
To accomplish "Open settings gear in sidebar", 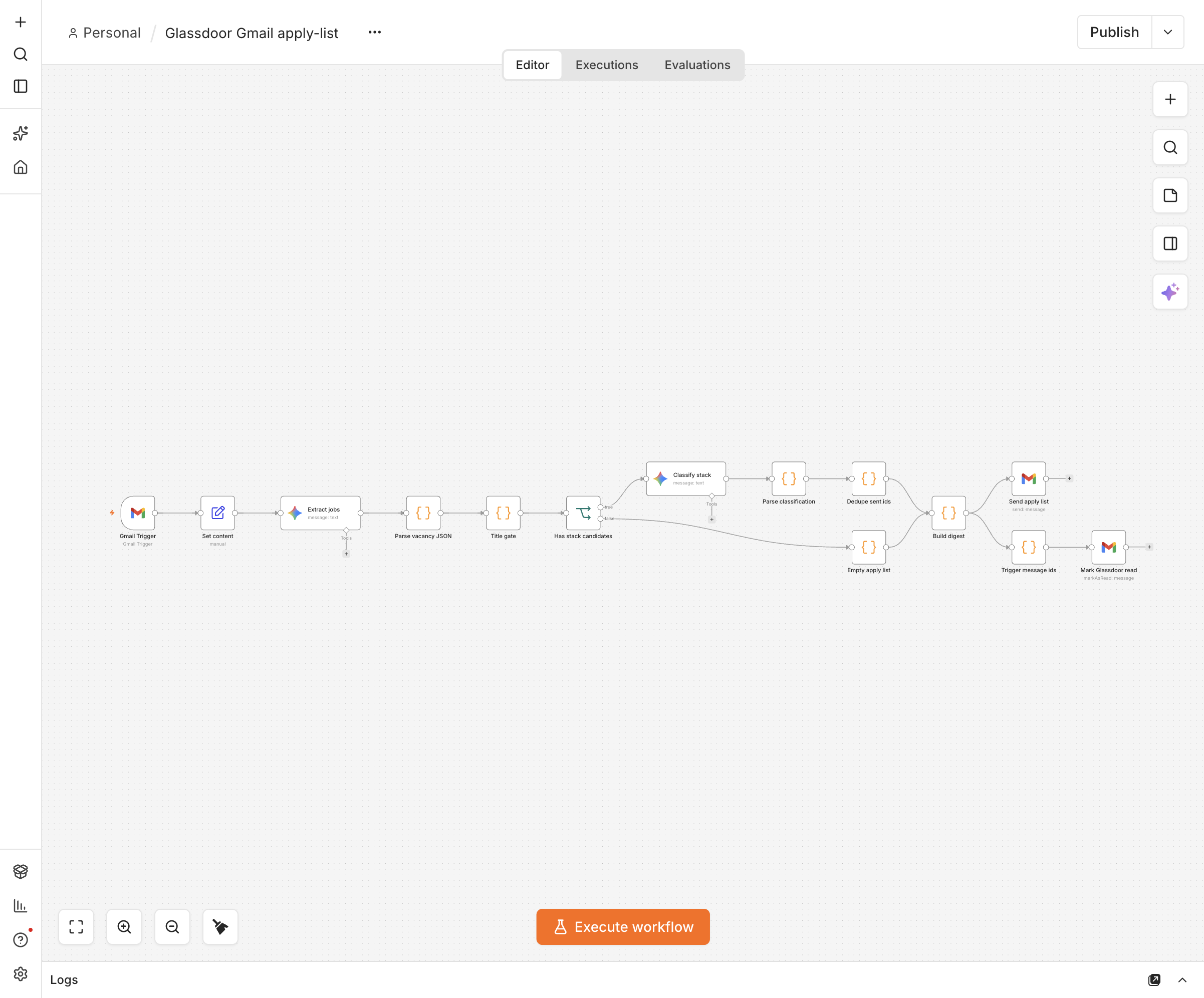I will [21, 973].
